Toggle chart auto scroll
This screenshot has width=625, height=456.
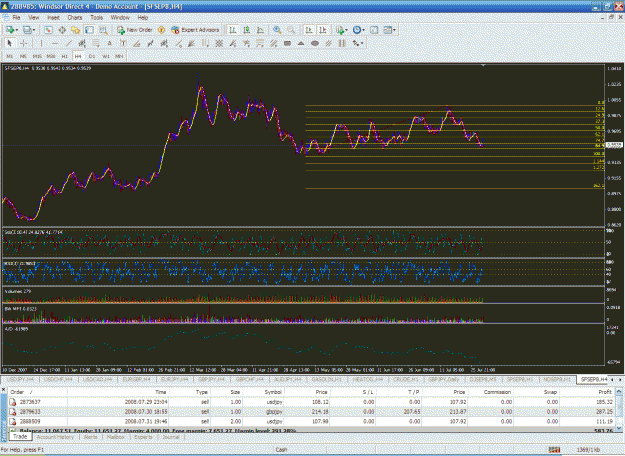click(x=309, y=30)
